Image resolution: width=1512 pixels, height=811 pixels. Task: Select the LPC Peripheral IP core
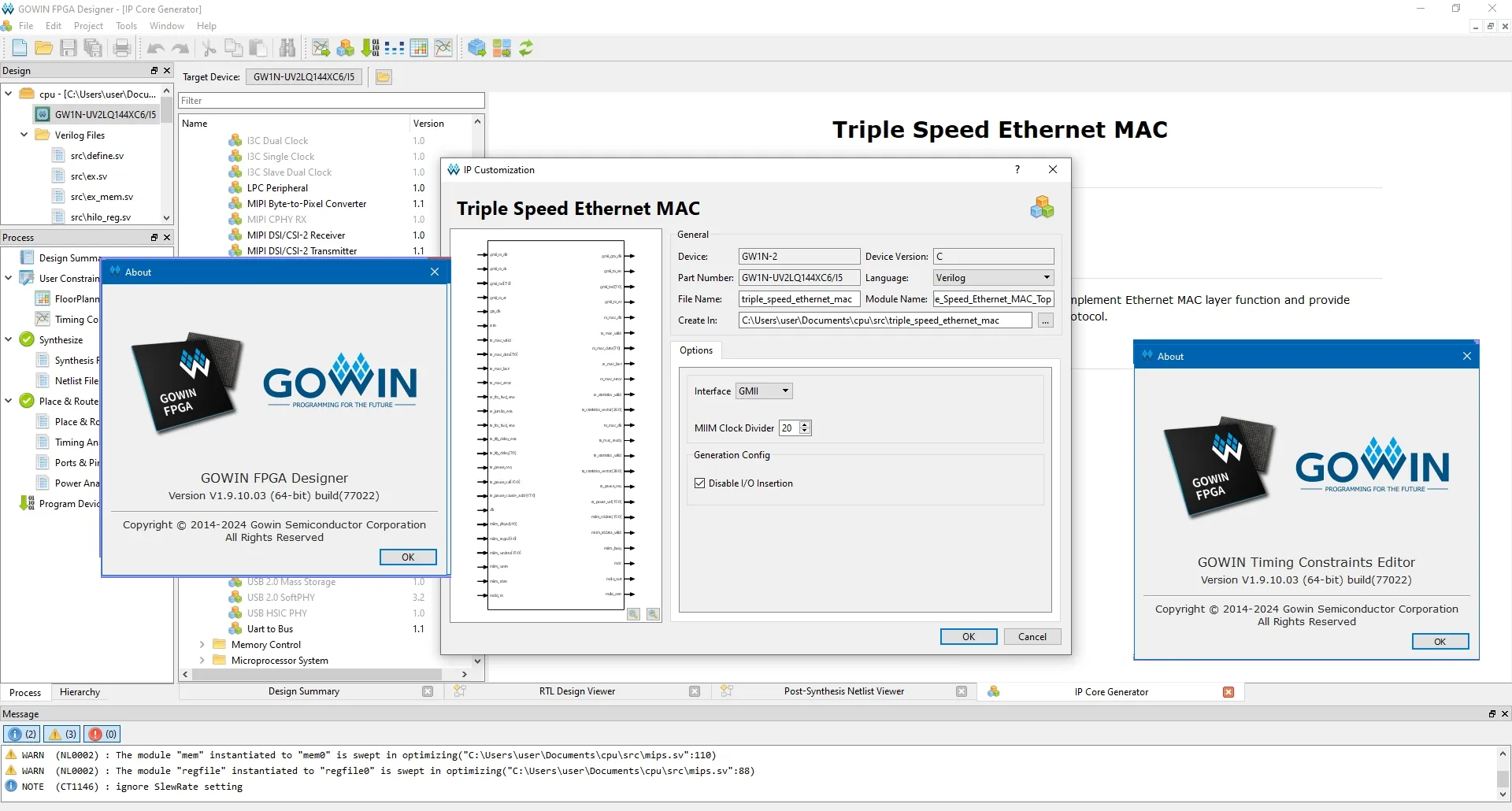coord(277,188)
